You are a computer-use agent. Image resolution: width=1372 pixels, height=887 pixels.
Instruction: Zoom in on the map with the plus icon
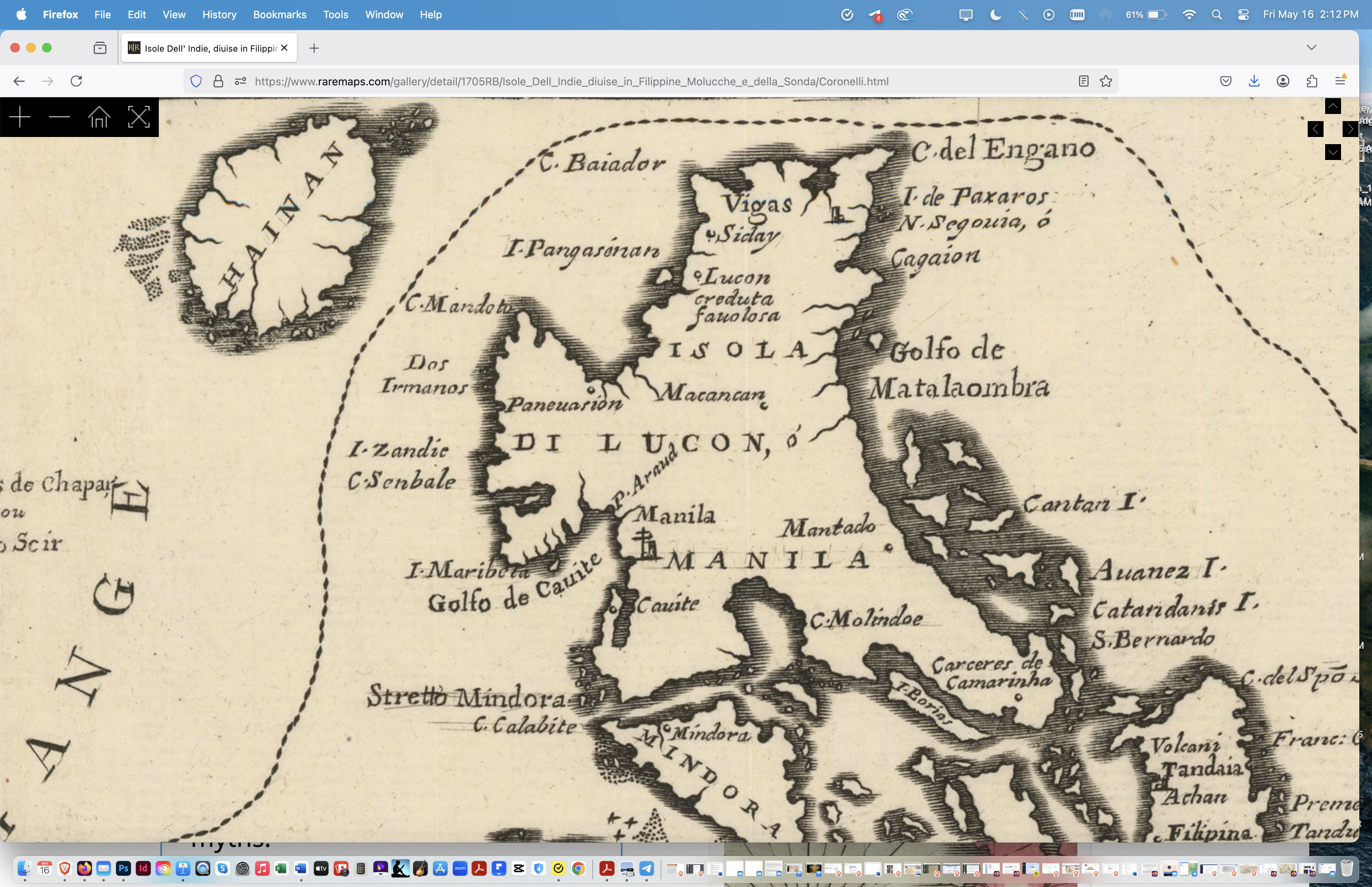coord(19,117)
